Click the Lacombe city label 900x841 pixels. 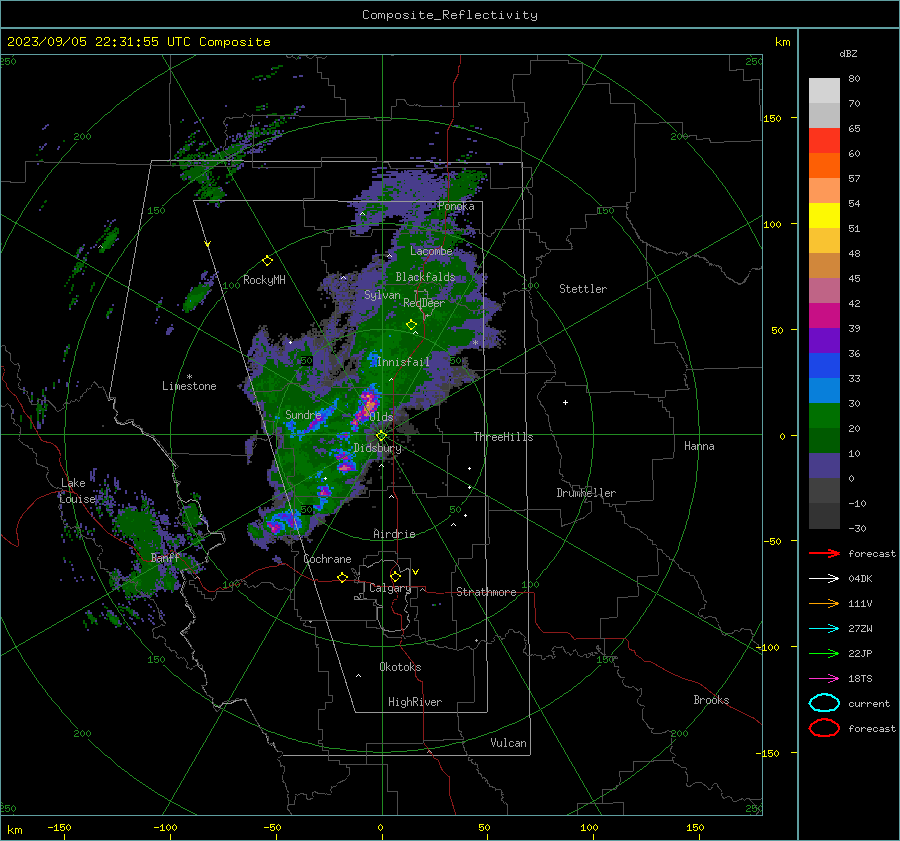tap(431, 251)
